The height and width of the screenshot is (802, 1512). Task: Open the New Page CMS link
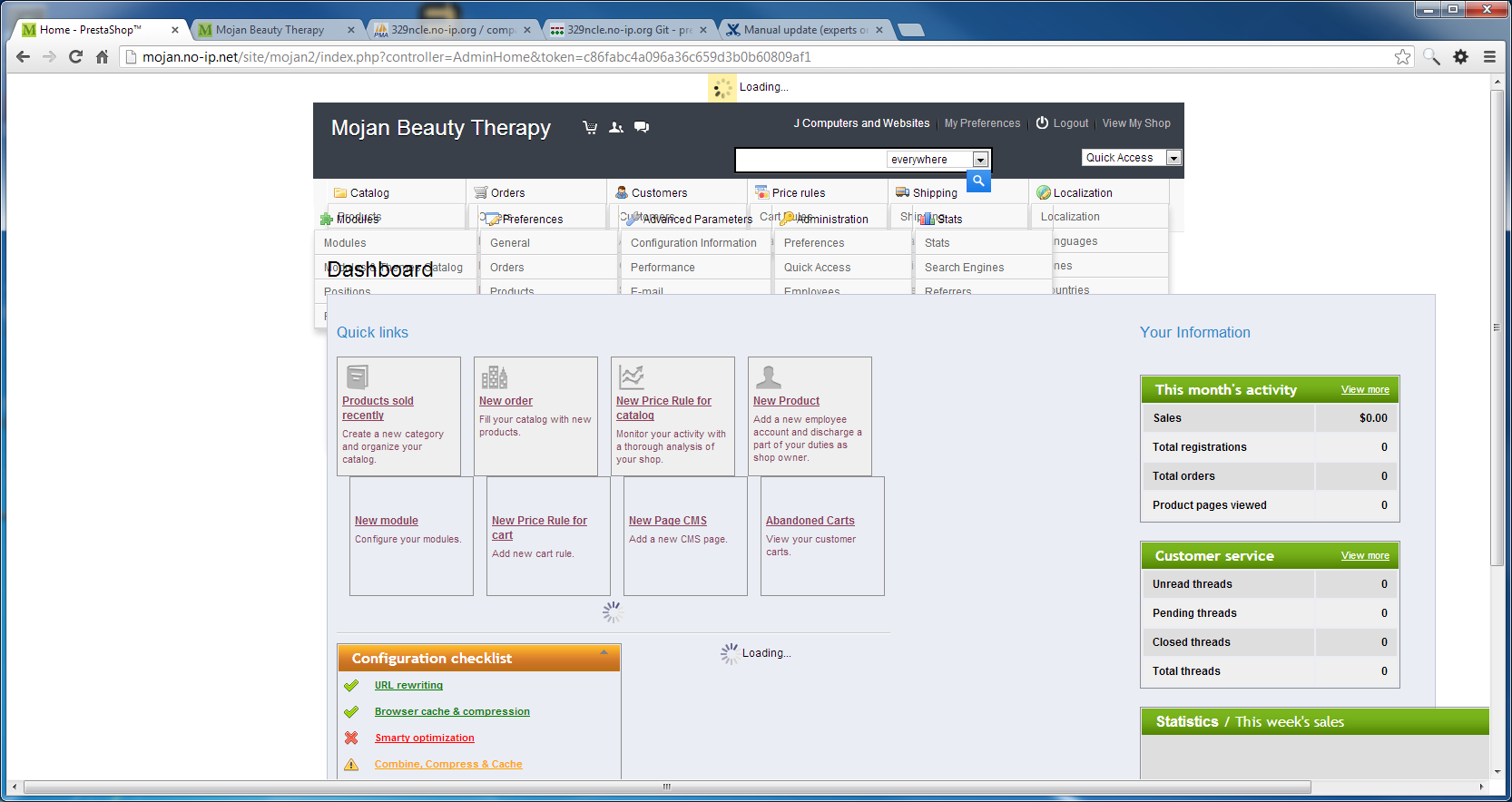pyautogui.click(x=668, y=521)
